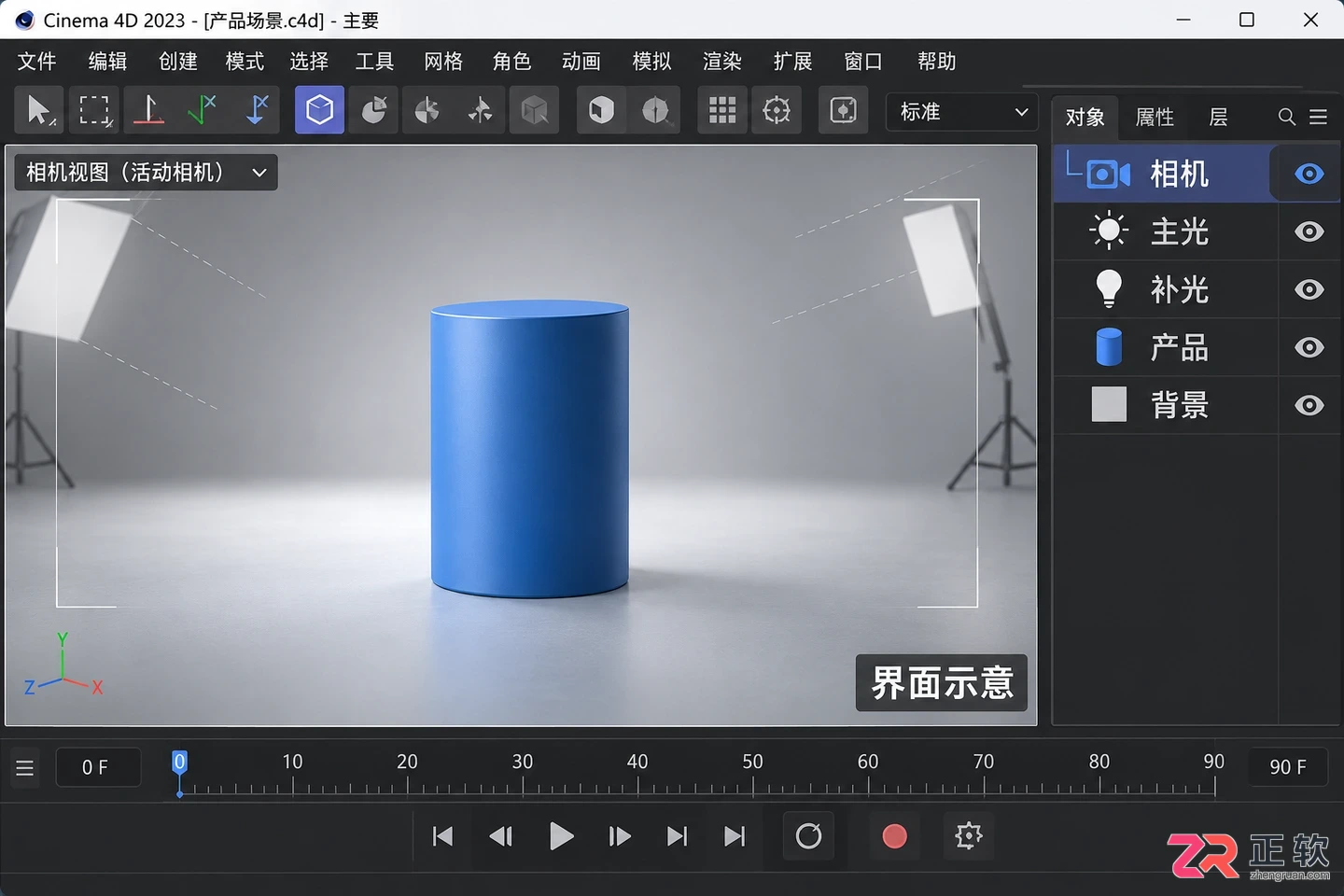Go to the next keyframe
This screenshot has height=896, width=1344.
click(677, 836)
